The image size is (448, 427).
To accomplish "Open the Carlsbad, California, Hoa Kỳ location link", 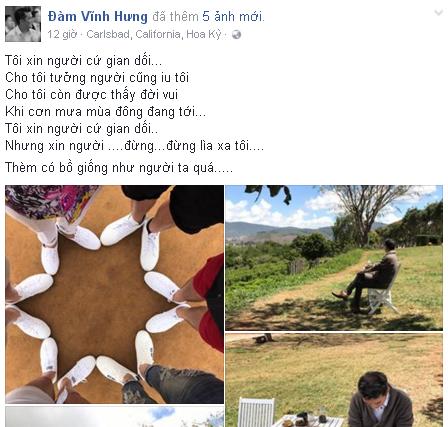I will point(153,34).
